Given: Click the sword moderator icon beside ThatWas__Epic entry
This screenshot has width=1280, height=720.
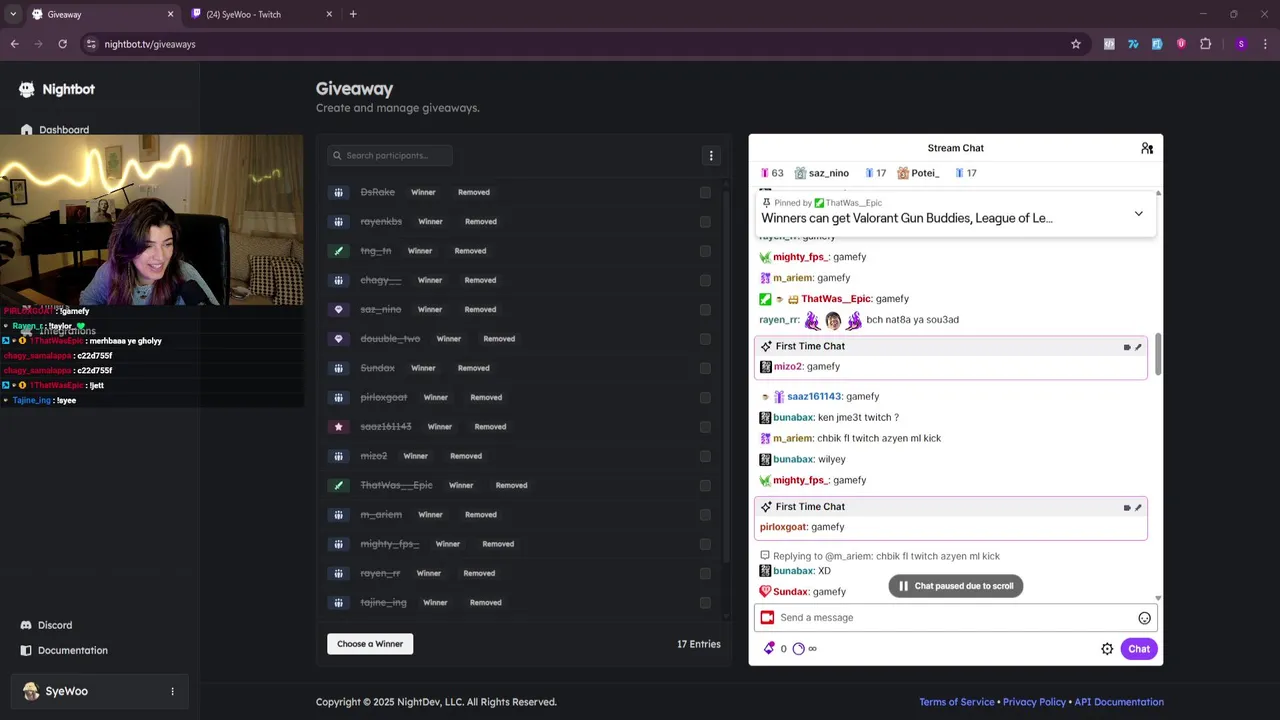Looking at the screenshot, I should (339, 485).
